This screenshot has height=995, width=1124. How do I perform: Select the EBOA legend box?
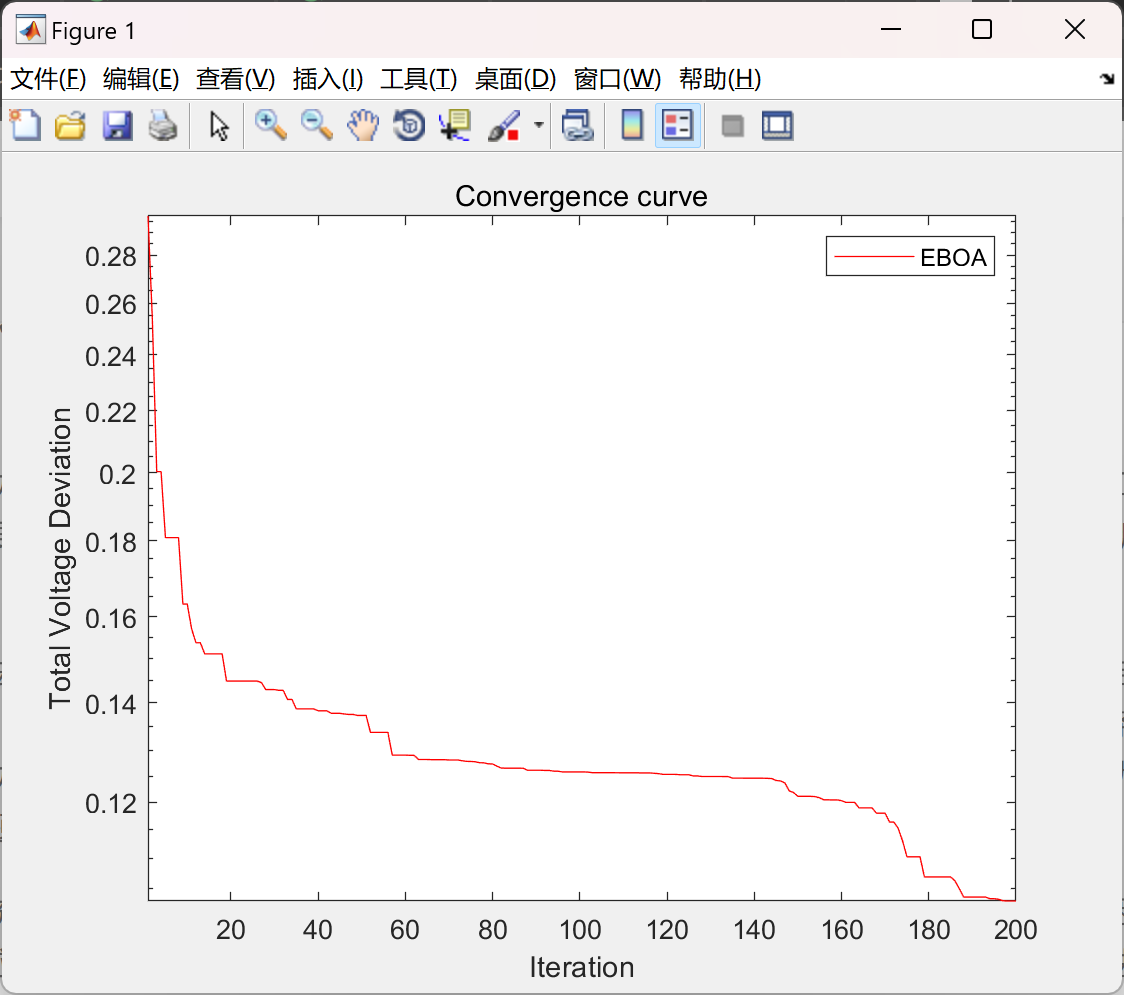click(910, 256)
